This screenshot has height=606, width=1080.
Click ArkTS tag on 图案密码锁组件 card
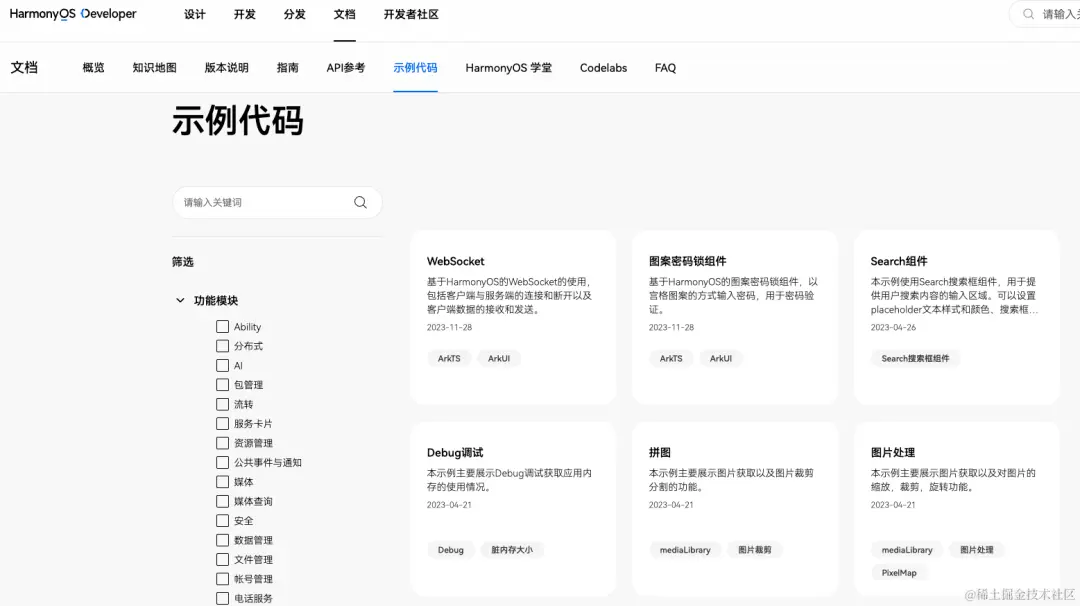(671, 359)
